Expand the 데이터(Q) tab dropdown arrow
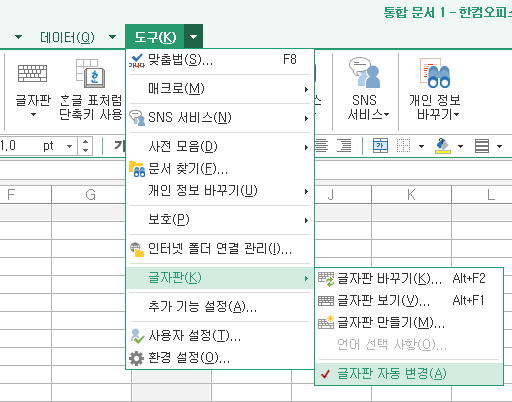 [112, 37]
